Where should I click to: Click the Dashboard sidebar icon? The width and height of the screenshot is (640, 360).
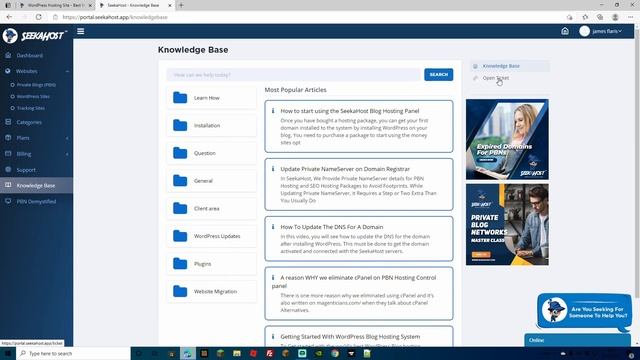(x=8, y=55)
